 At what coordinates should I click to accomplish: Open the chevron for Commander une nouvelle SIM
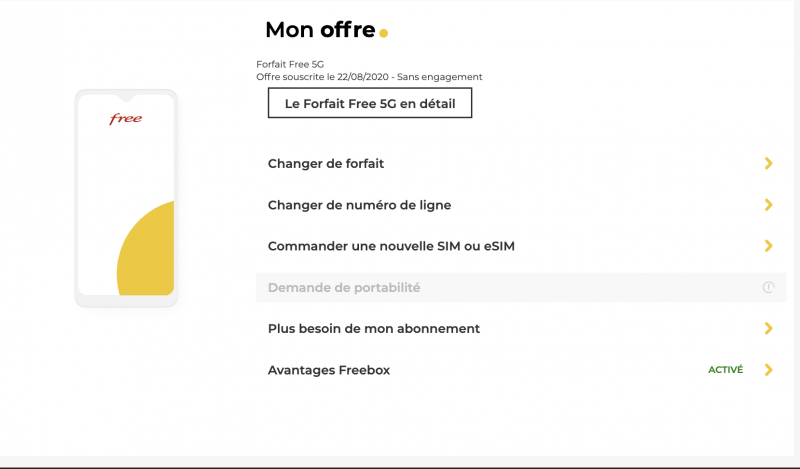768,246
